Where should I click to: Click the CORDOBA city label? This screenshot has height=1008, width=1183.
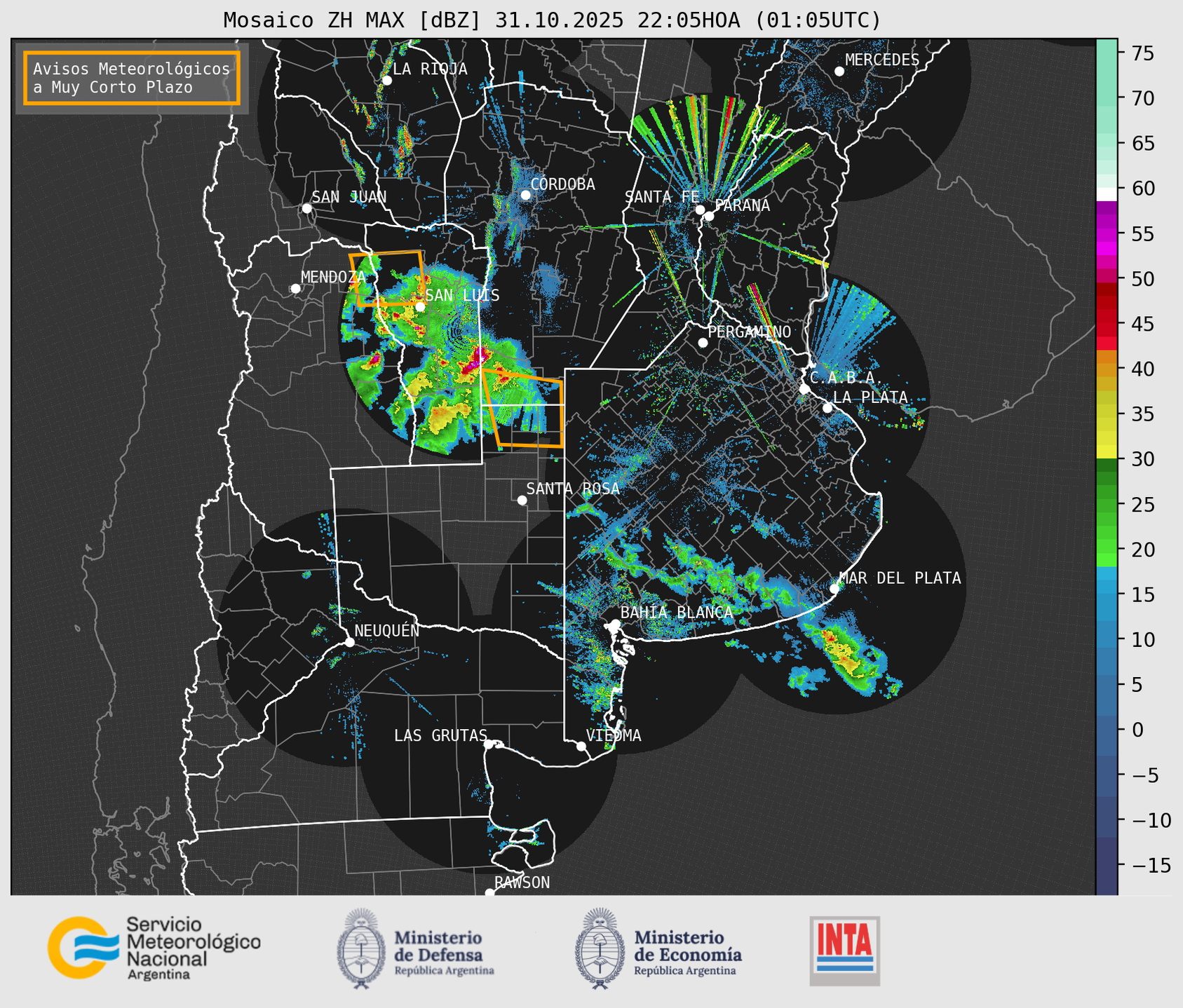[562, 184]
